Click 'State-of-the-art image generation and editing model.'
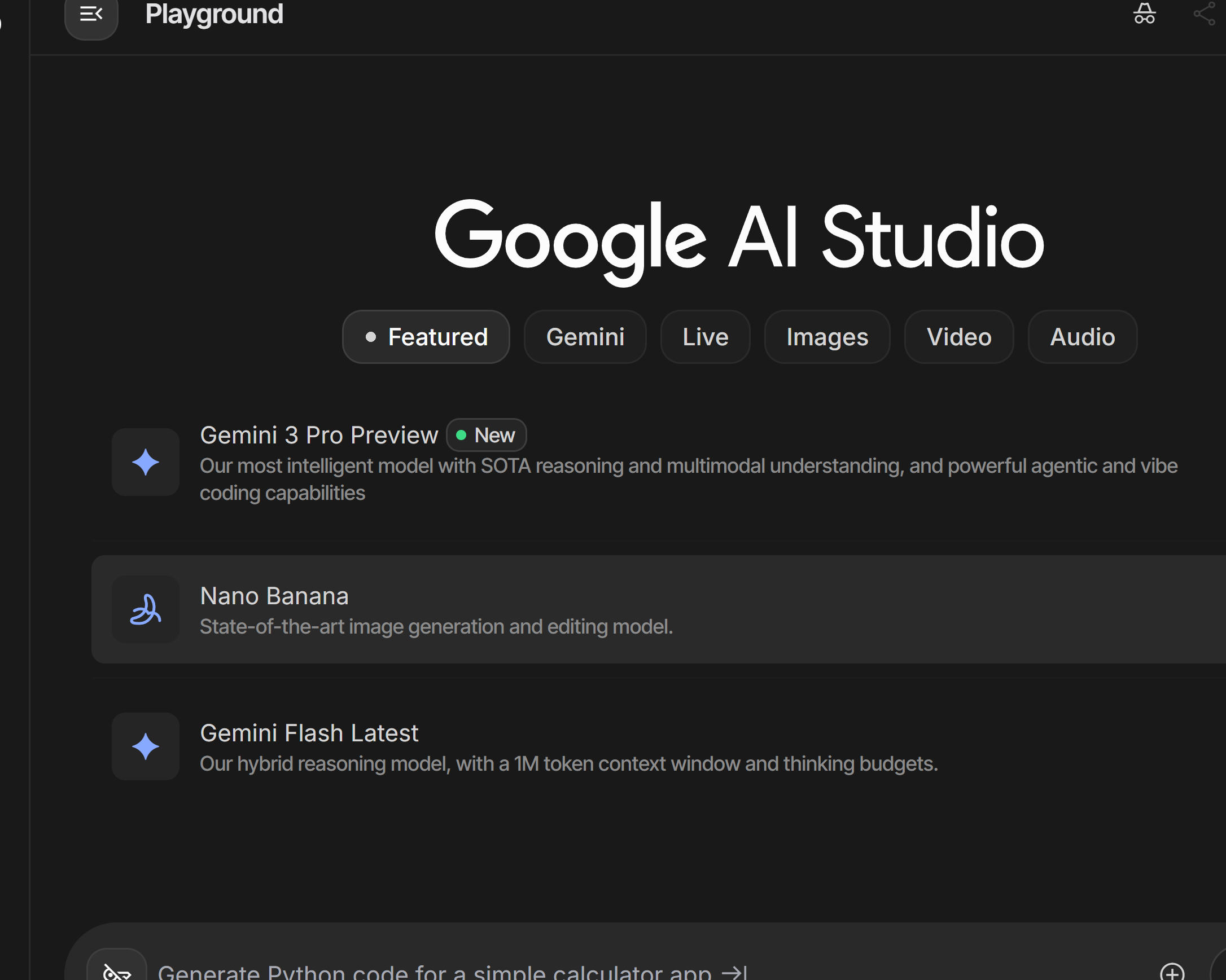This screenshot has height=980, width=1226. pos(436,626)
